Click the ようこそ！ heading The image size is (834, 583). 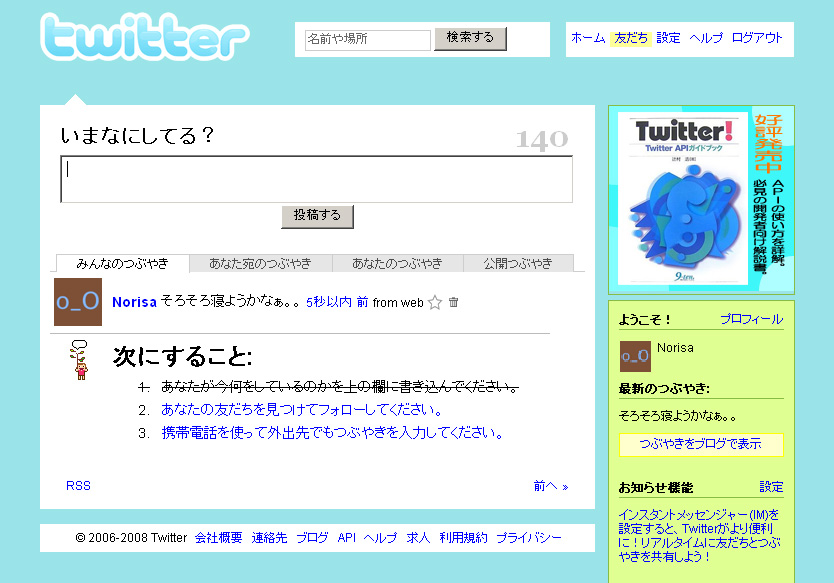pos(645,320)
